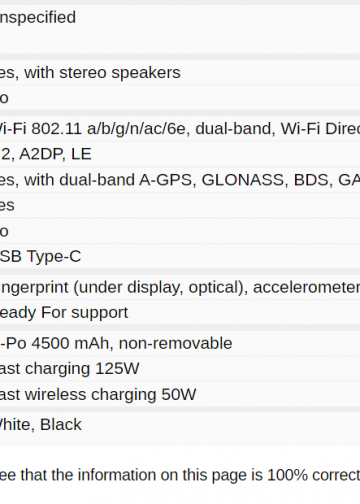The height and width of the screenshot is (504, 360).
Task: Click the dual-band A-GPS, GLONASS row
Action: click(x=180, y=180)
